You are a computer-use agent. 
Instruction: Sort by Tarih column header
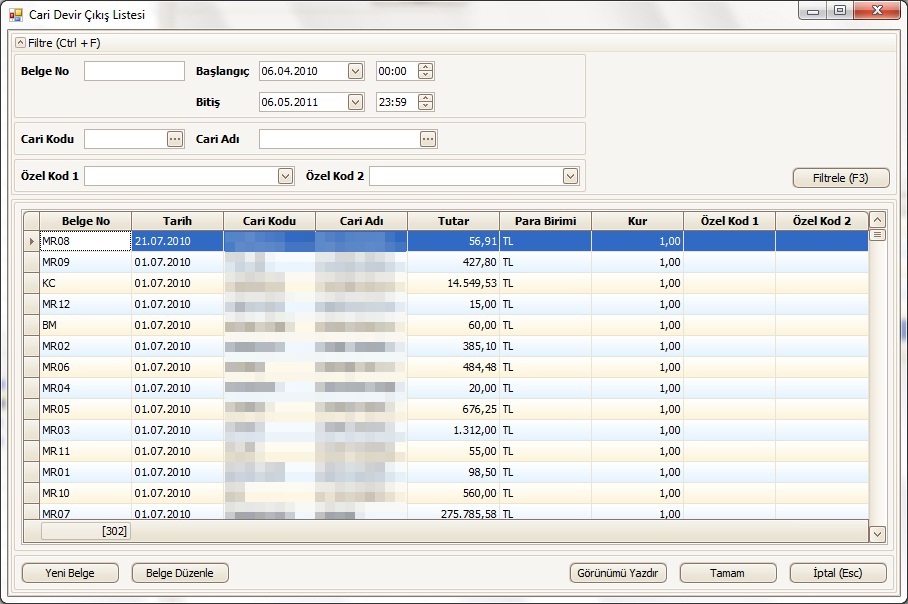pyautogui.click(x=177, y=221)
